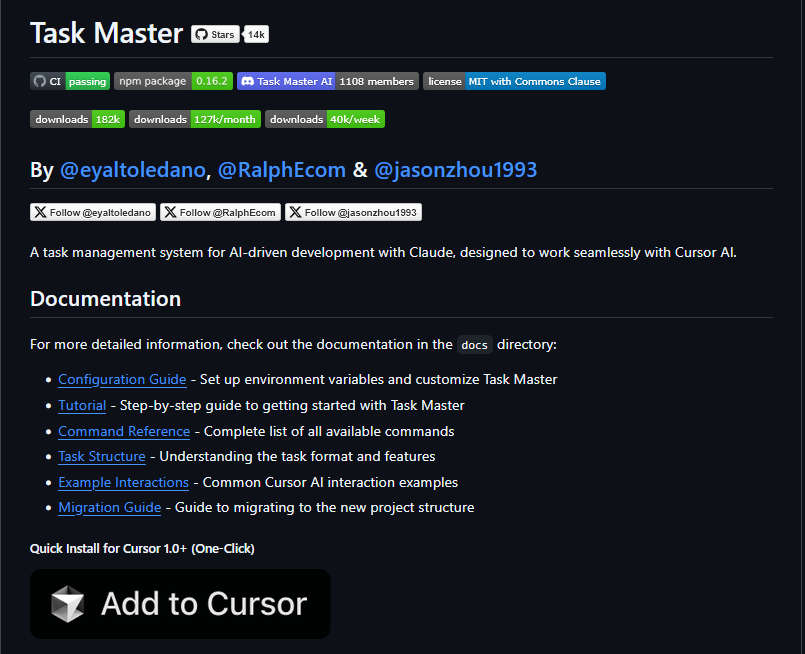Click the Follow @jasonzhou1993 X button
Screen dimensions: 805x654
point(353,212)
